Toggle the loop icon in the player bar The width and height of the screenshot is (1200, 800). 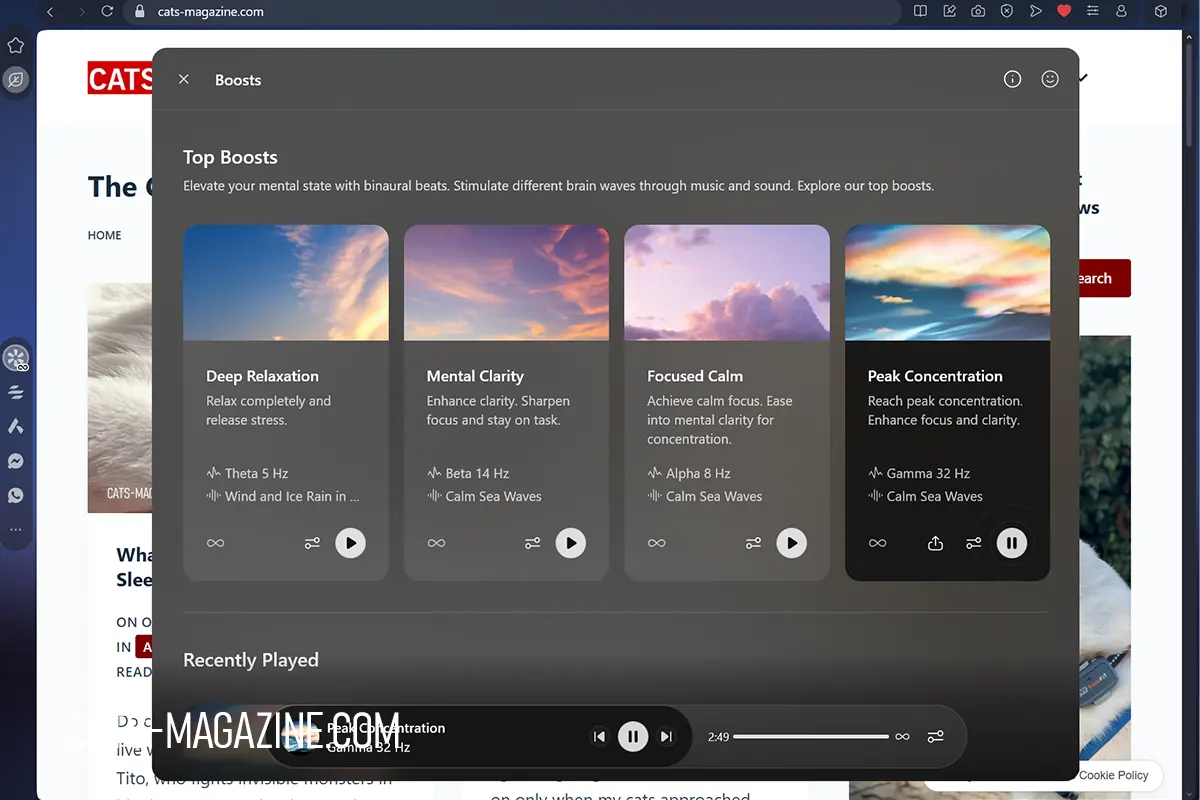902,737
